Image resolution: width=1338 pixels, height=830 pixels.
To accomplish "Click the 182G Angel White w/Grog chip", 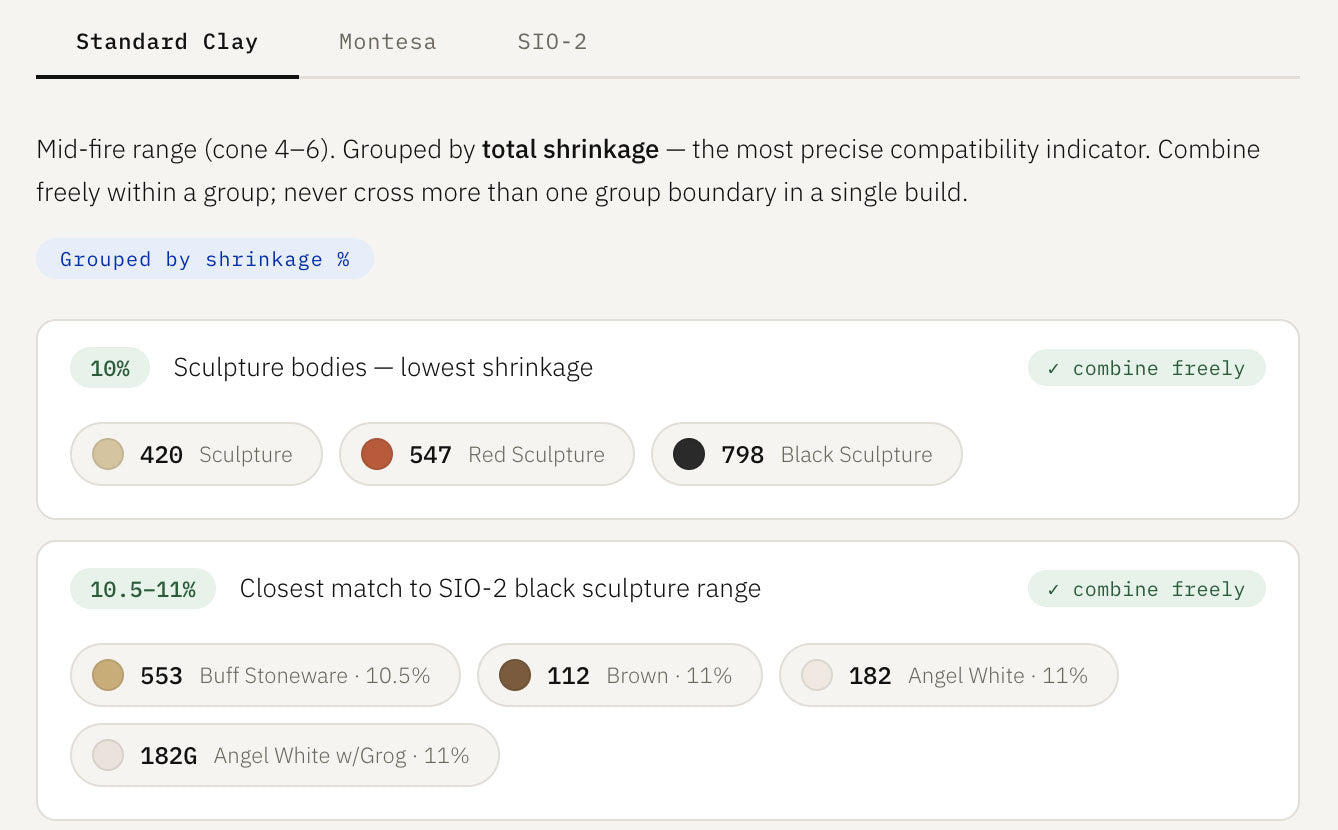I will (x=284, y=755).
